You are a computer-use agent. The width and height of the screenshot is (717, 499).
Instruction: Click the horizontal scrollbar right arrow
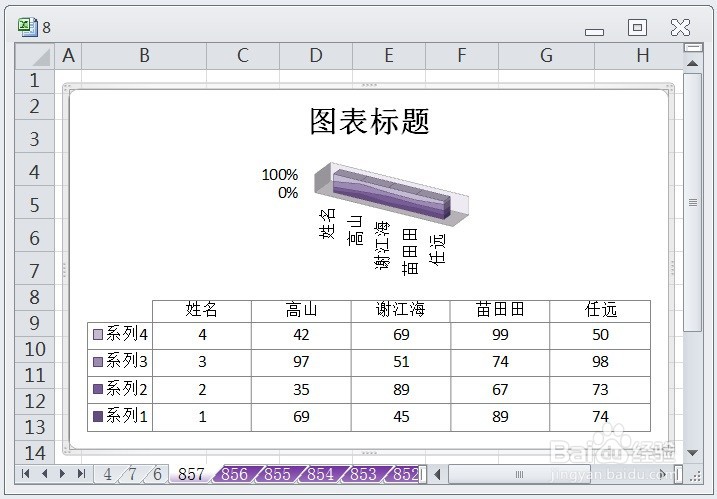[663, 474]
